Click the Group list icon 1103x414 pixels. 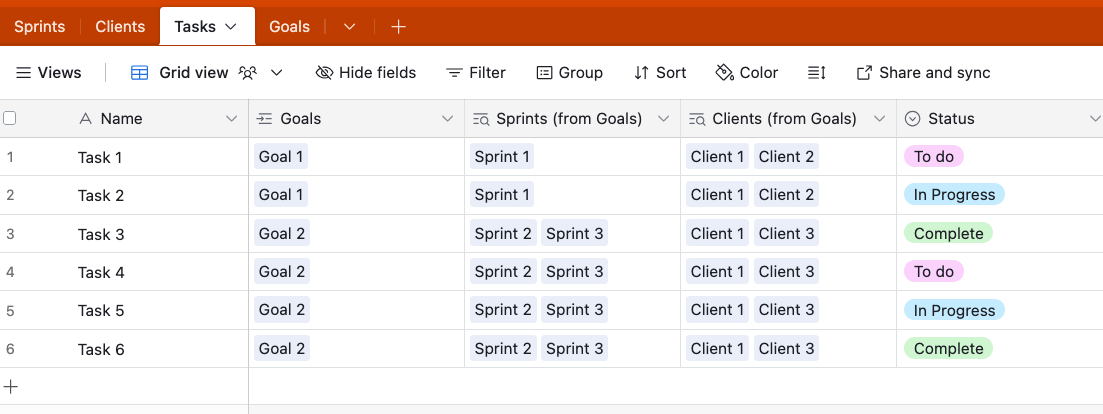[544, 72]
